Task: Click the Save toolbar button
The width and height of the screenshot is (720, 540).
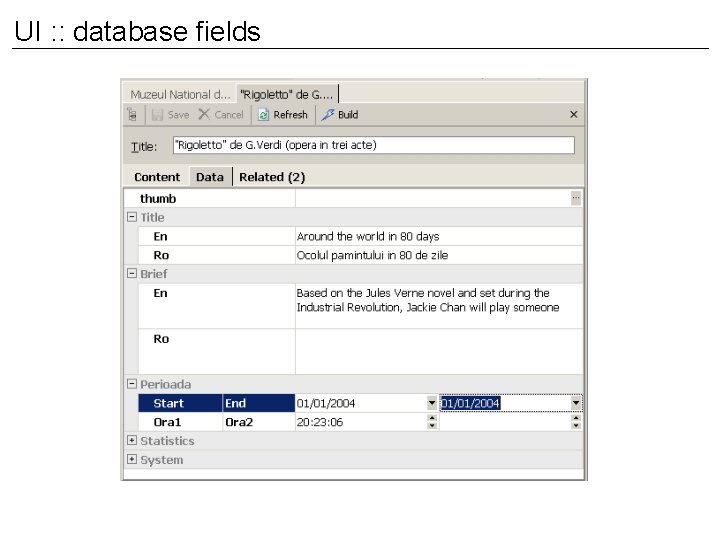Action: pyautogui.click(x=170, y=115)
